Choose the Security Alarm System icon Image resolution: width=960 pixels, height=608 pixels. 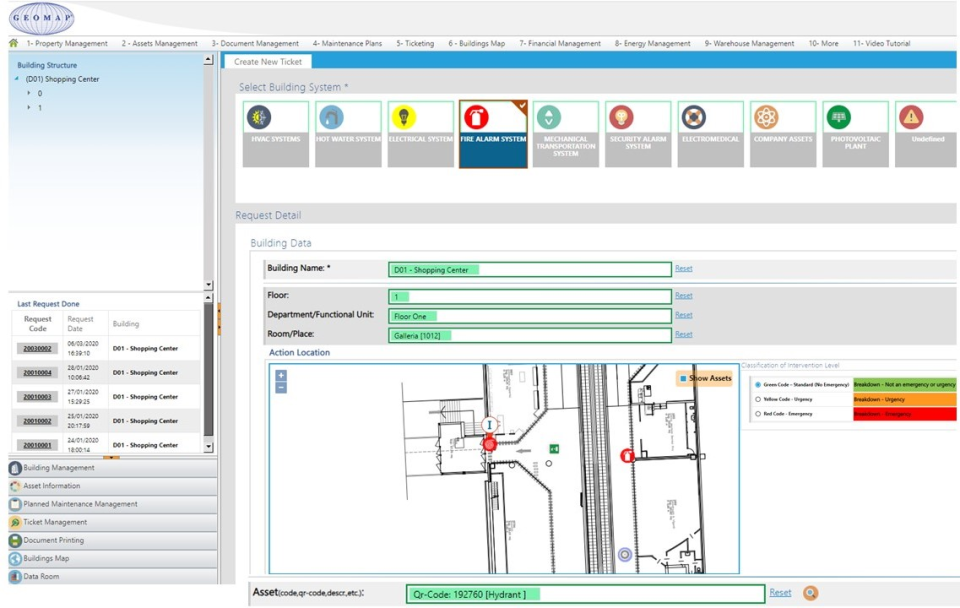tap(637, 131)
